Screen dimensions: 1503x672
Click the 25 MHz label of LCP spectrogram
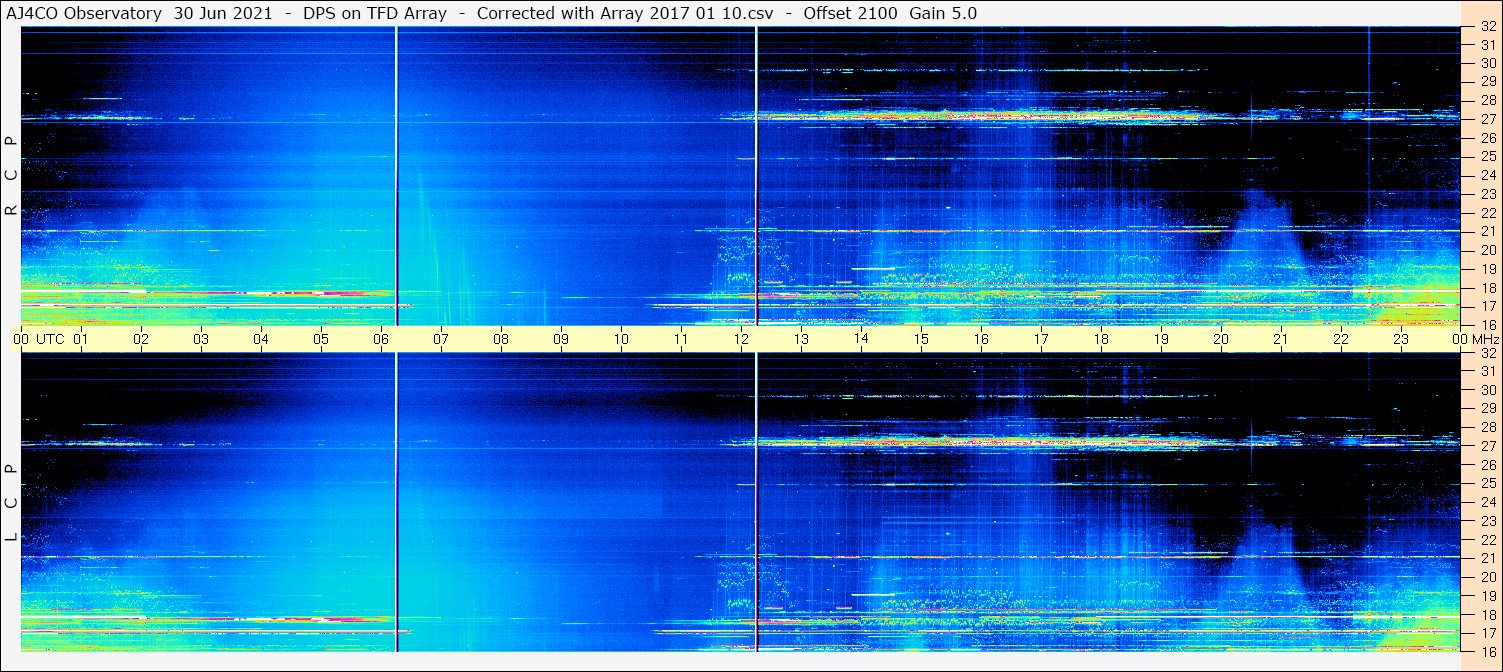click(x=1487, y=484)
